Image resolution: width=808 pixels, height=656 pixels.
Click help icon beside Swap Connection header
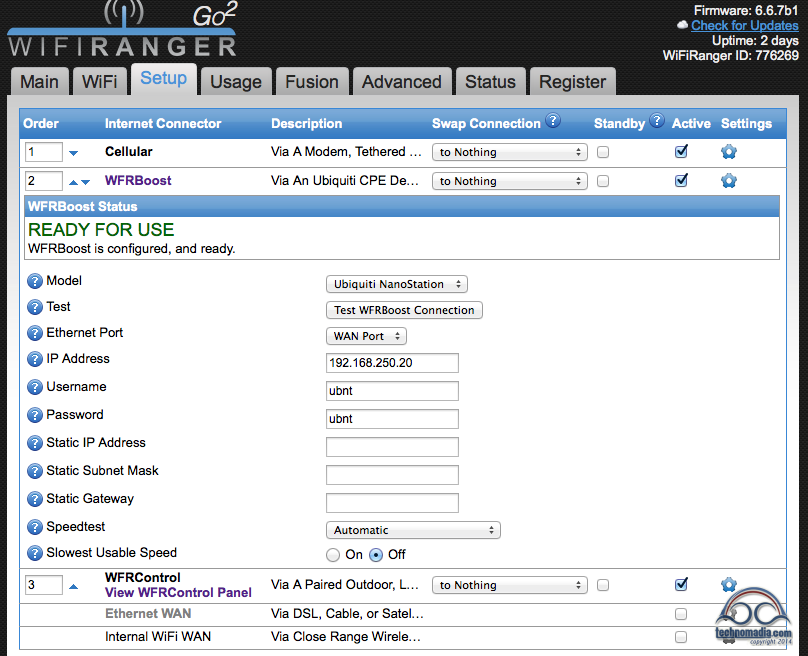point(553,122)
